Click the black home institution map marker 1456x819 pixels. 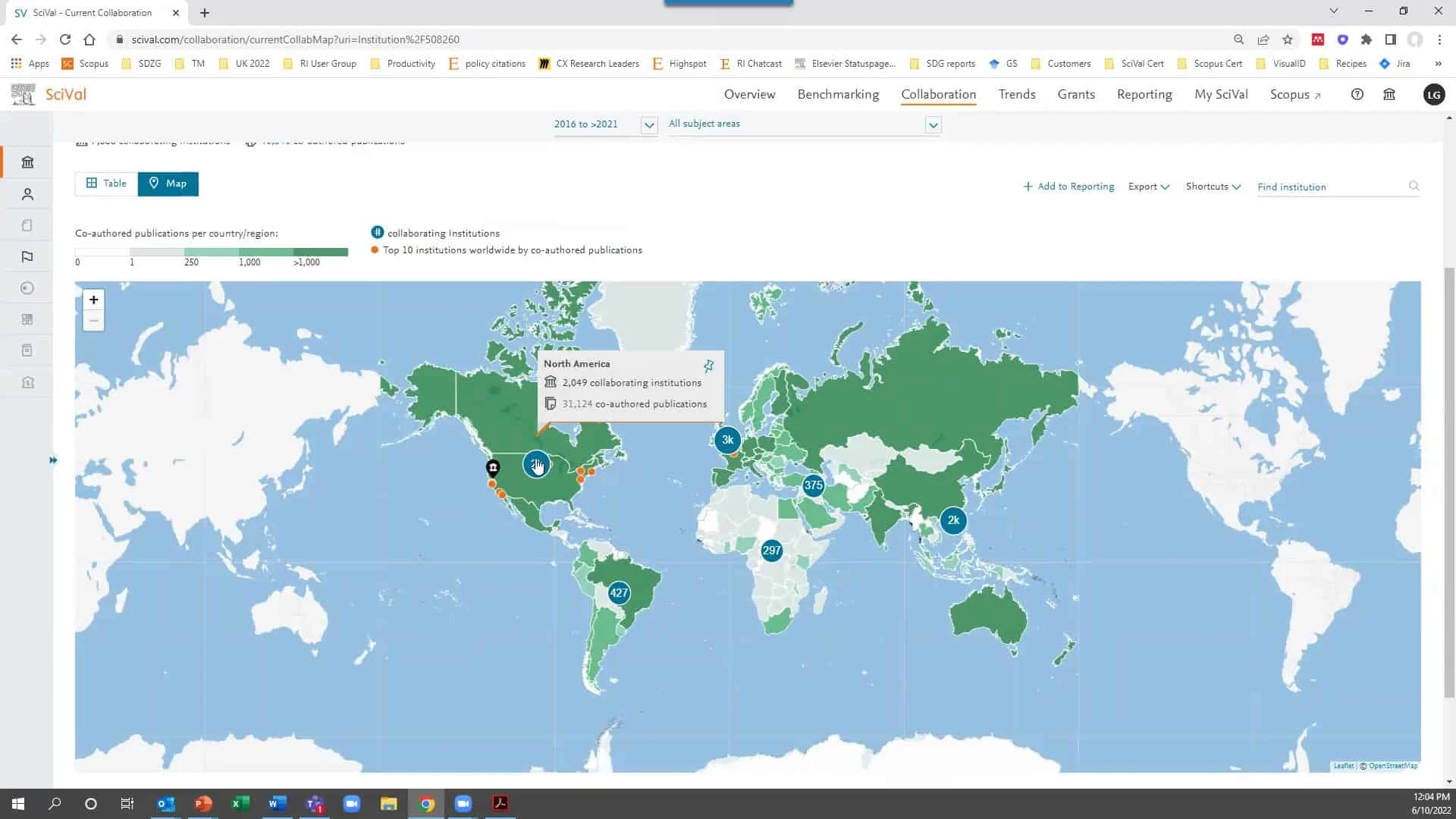pos(493,467)
